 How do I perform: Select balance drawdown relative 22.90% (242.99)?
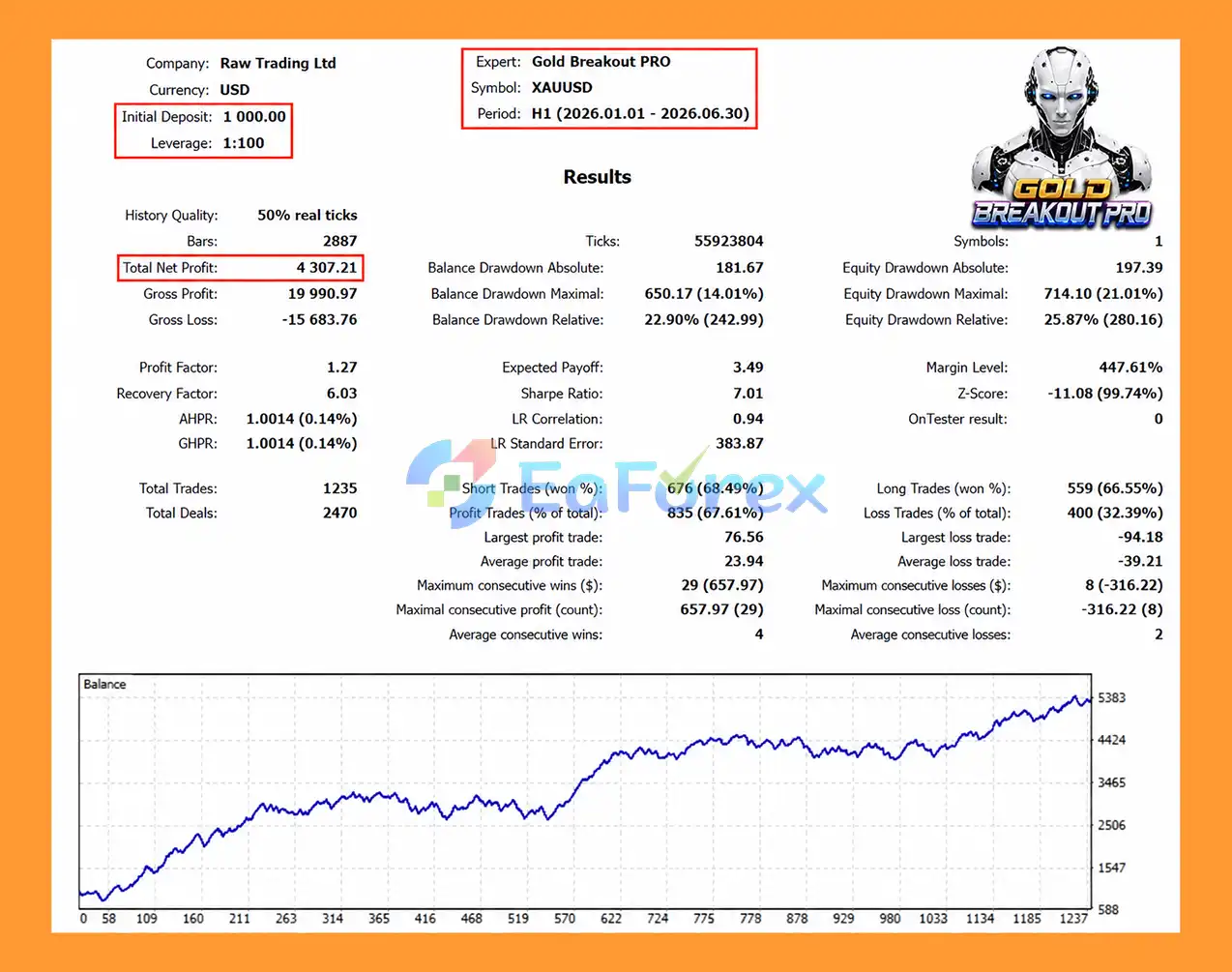point(704,319)
